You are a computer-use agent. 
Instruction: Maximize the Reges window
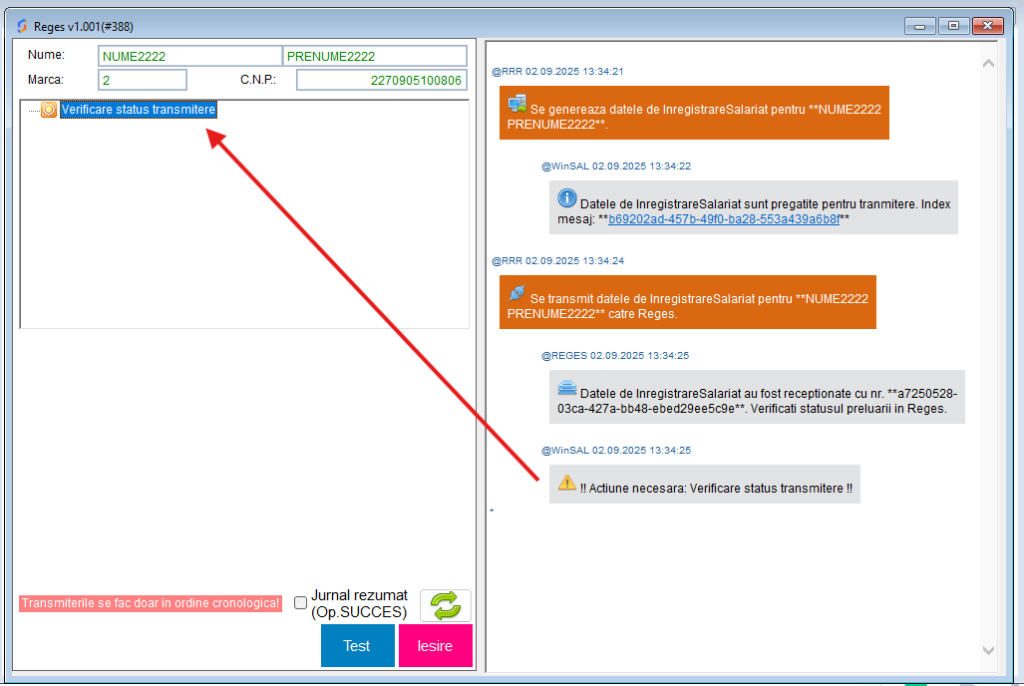click(953, 26)
